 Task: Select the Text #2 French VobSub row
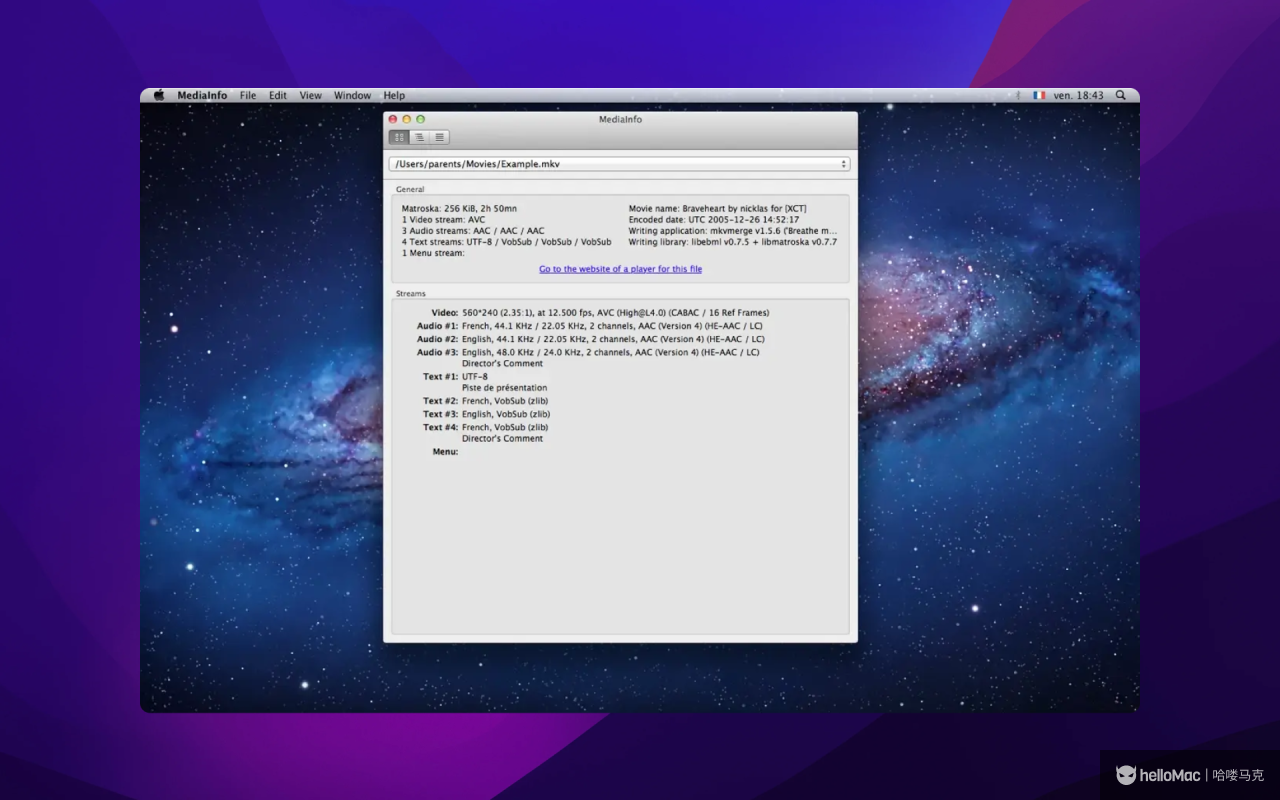pos(486,401)
